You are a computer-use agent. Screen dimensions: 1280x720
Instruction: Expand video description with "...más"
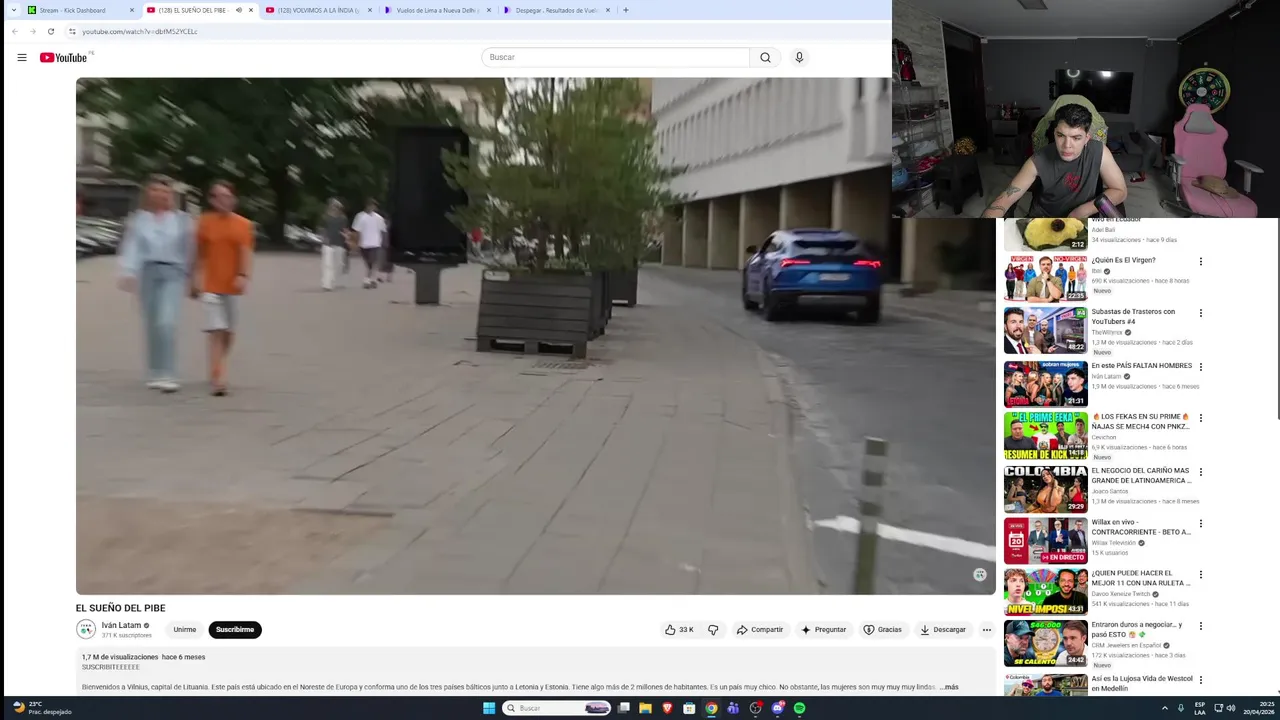(948, 687)
